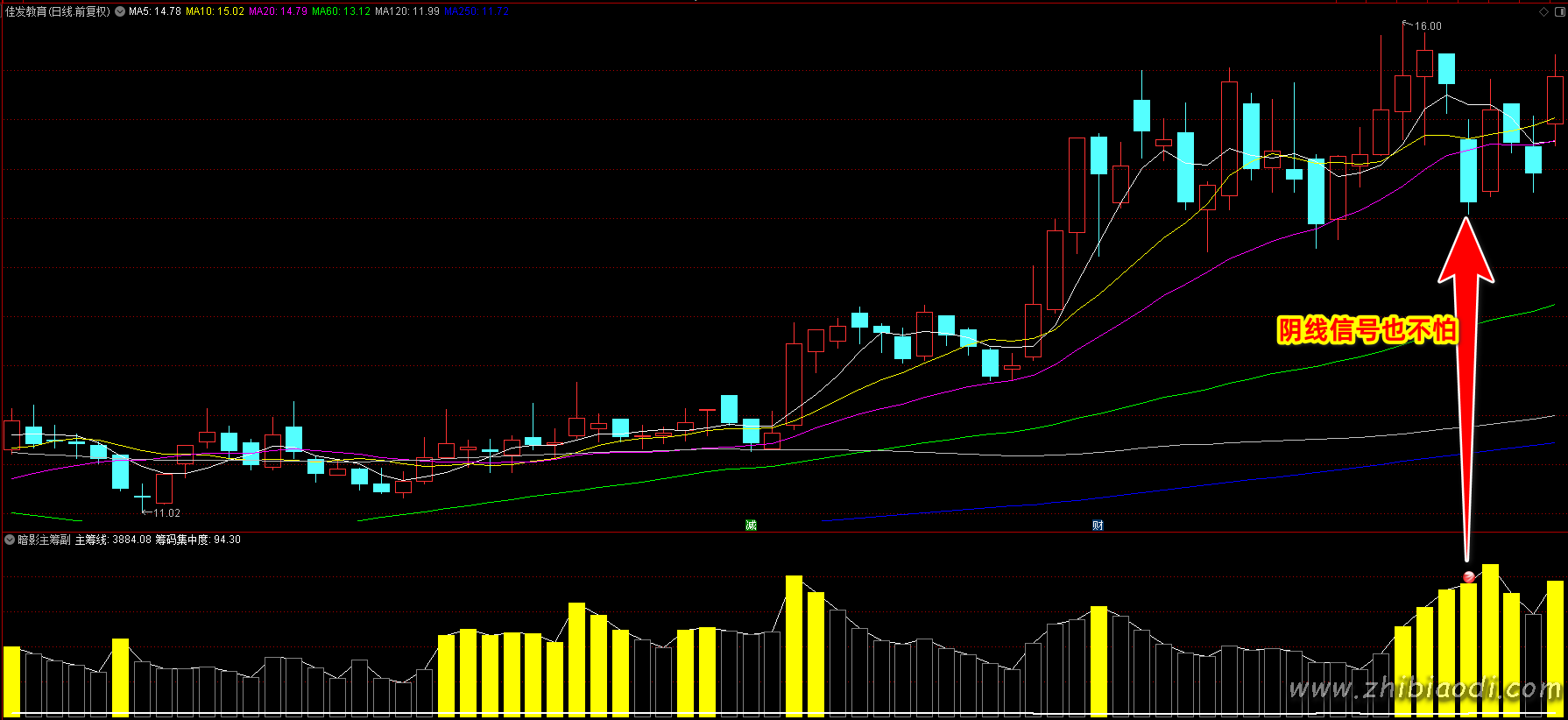Click the 主筹线 3884.08 readout

pyautogui.click(x=113, y=540)
